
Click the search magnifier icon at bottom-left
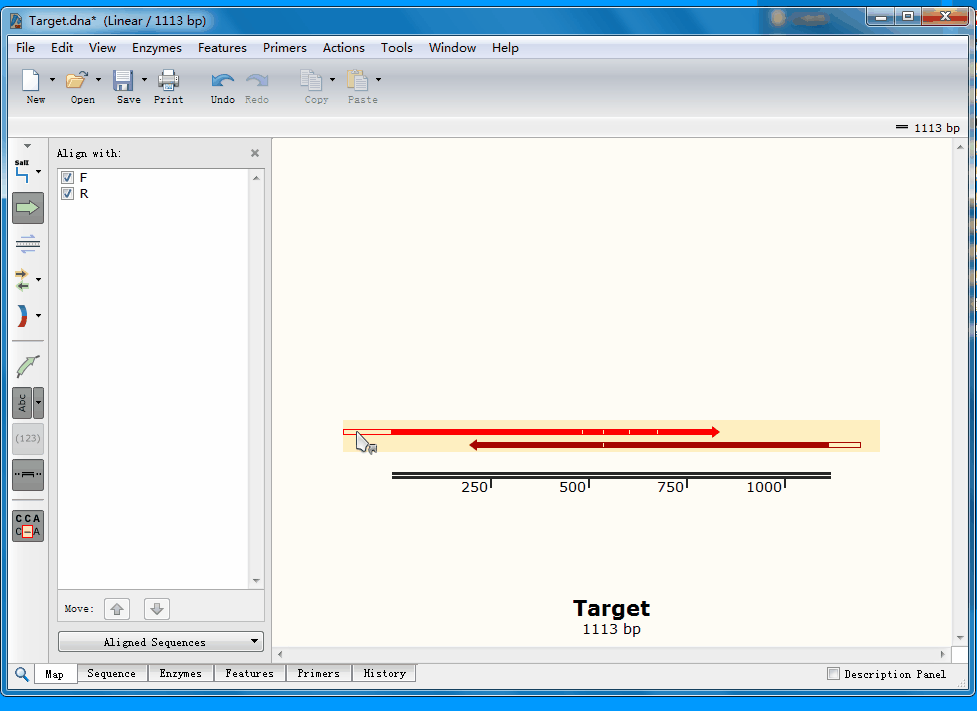tap(21, 674)
